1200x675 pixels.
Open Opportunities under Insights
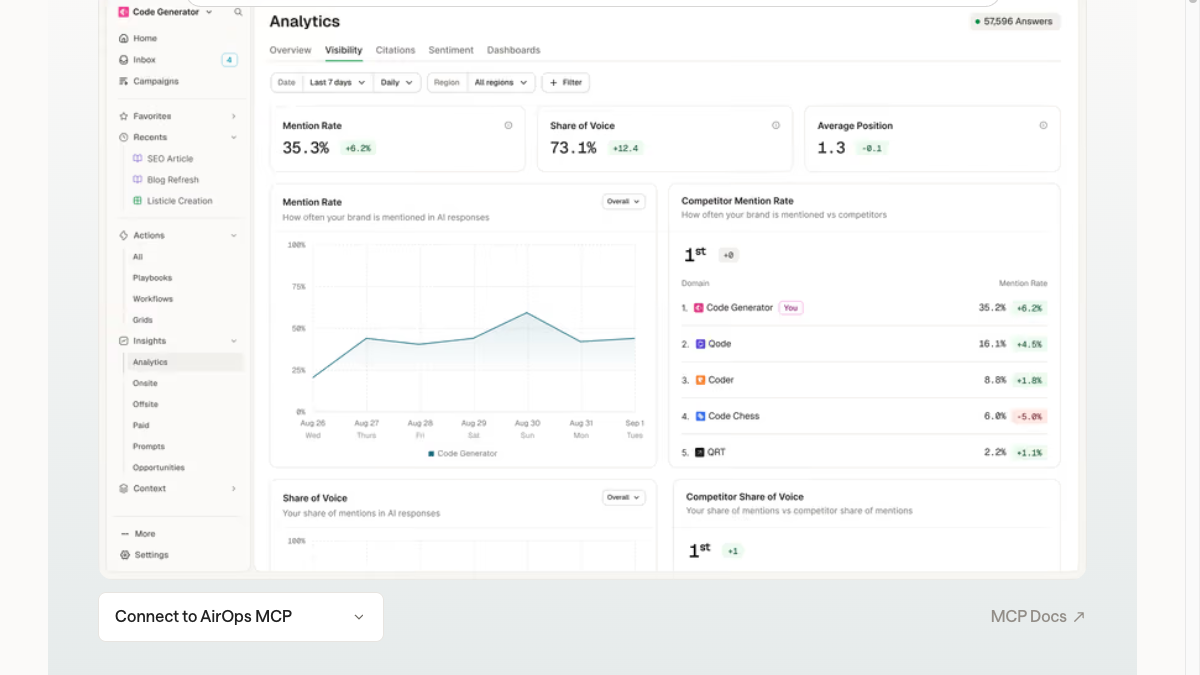coord(159,467)
